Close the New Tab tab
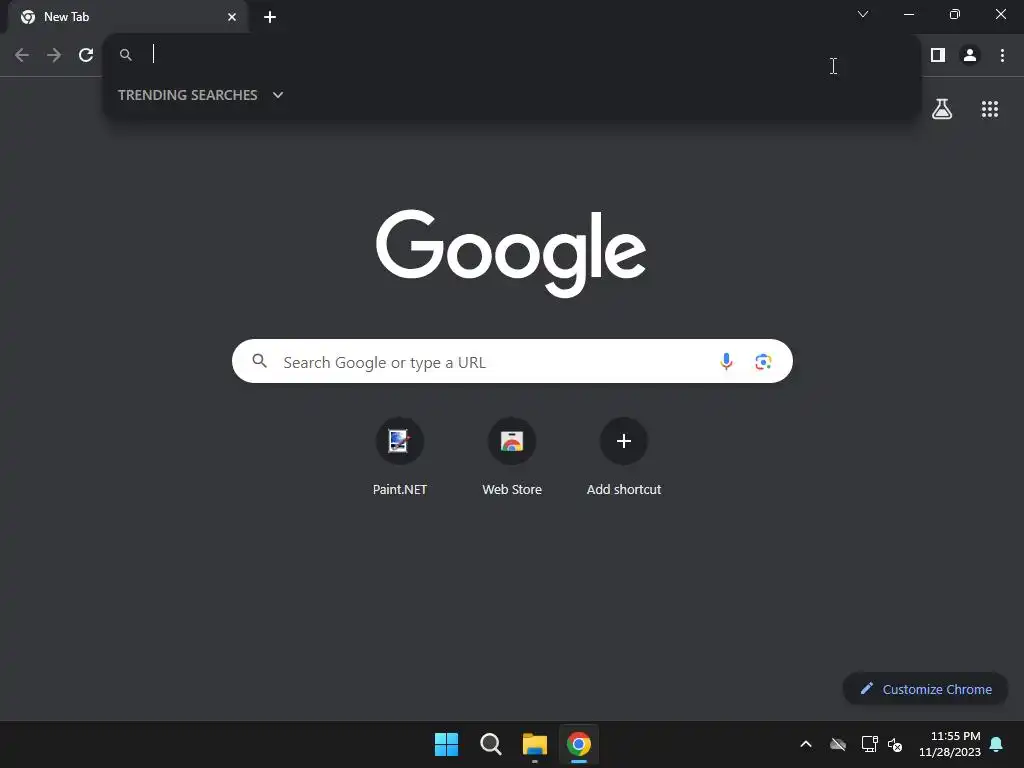The width and height of the screenshot is (1024, 768). point(232,17)
